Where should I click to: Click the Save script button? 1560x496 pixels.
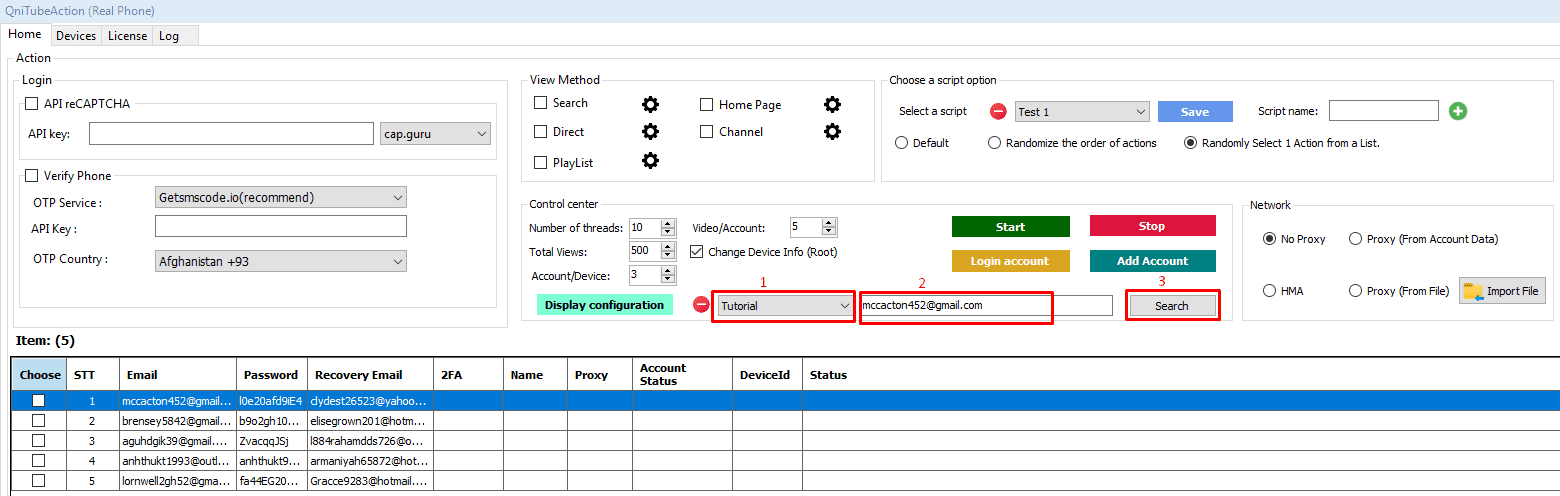point(1195,112)
